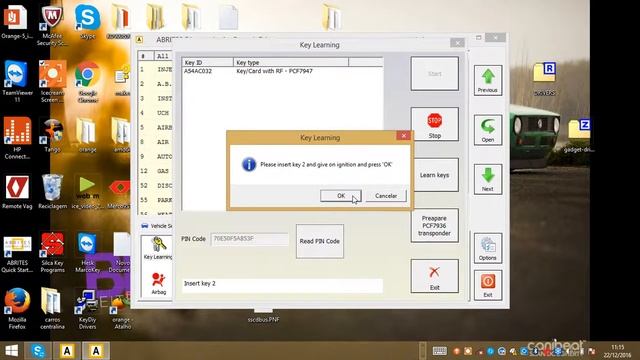Click the Read PIN Code button
This screenshot has height=360, width=640.
click(320, 241)
